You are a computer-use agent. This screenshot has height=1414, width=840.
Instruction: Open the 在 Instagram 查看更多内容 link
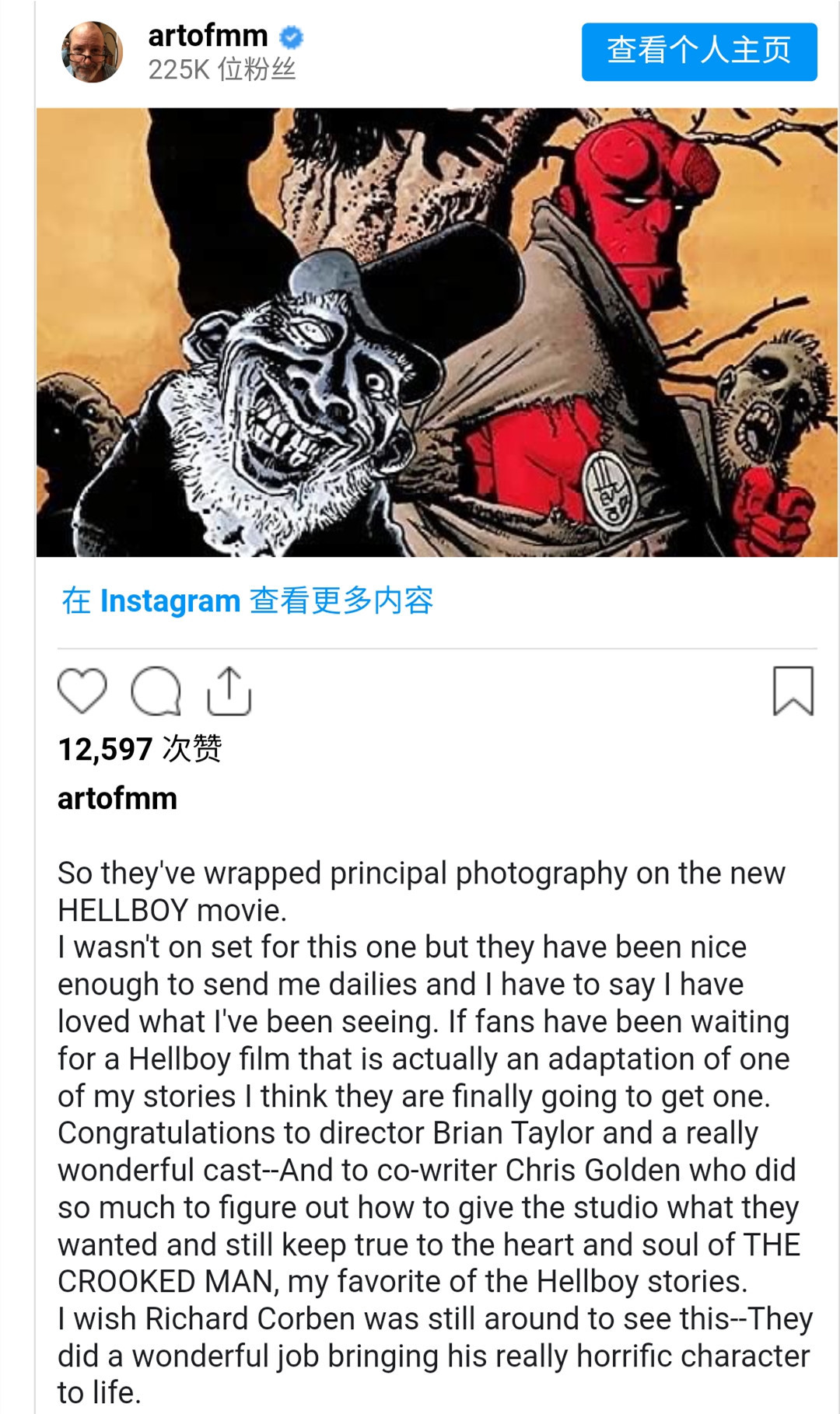point(247,600)
